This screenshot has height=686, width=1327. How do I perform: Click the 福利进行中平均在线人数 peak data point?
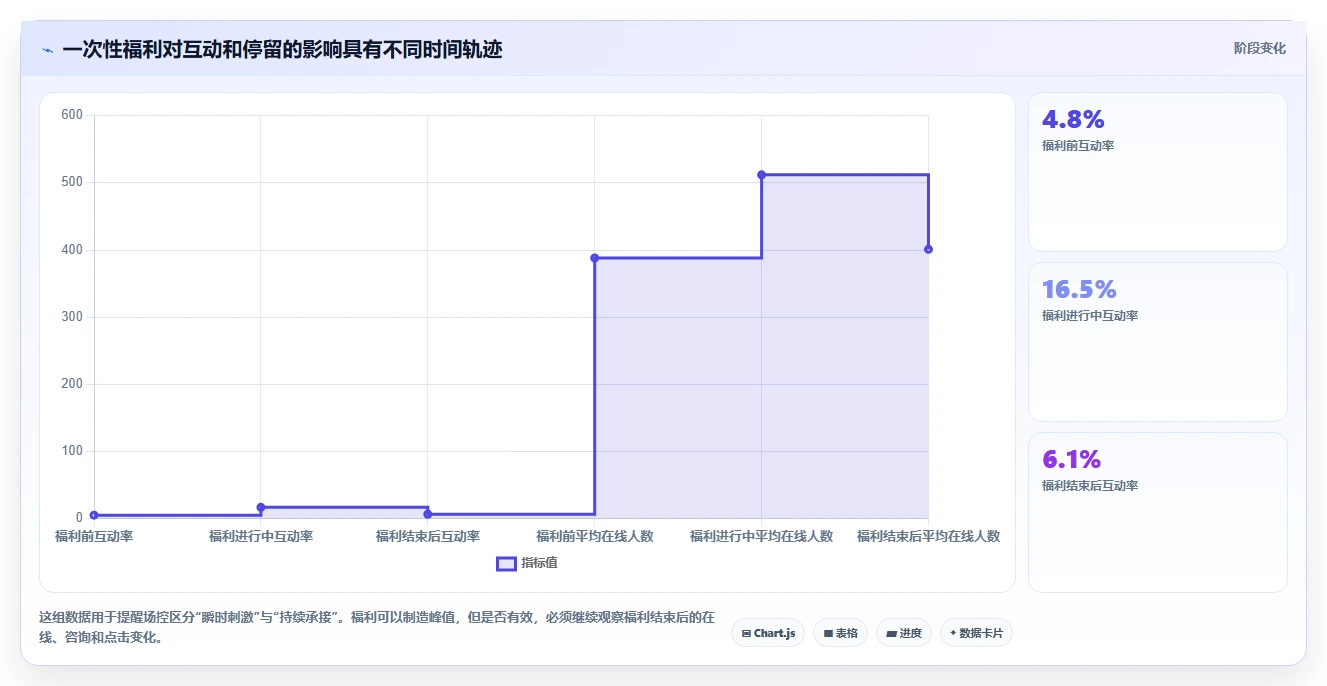click(x=761, y=175)
